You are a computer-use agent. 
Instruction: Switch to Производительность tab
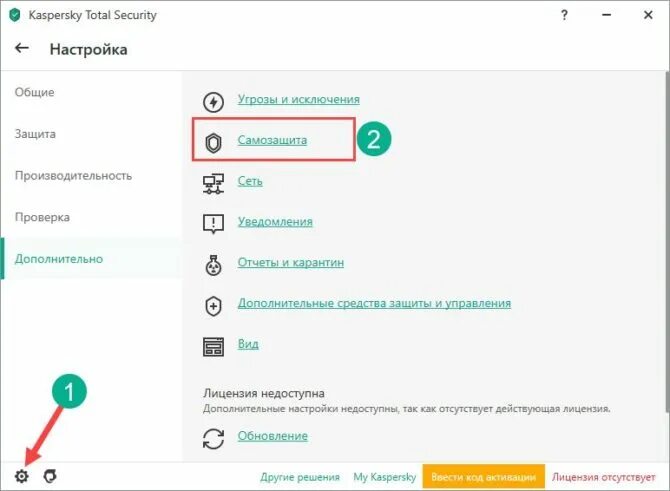[x=73, y=176]
